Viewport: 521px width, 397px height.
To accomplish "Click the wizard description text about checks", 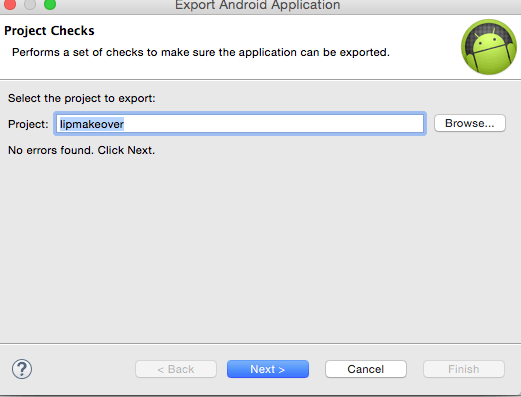I will coord(201,52).
